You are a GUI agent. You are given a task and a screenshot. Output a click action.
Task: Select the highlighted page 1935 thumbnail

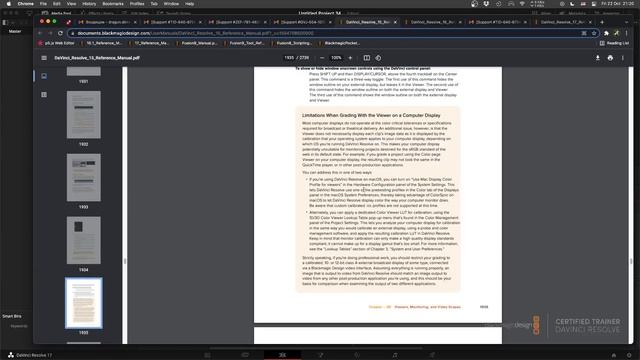tap(84, 303)
